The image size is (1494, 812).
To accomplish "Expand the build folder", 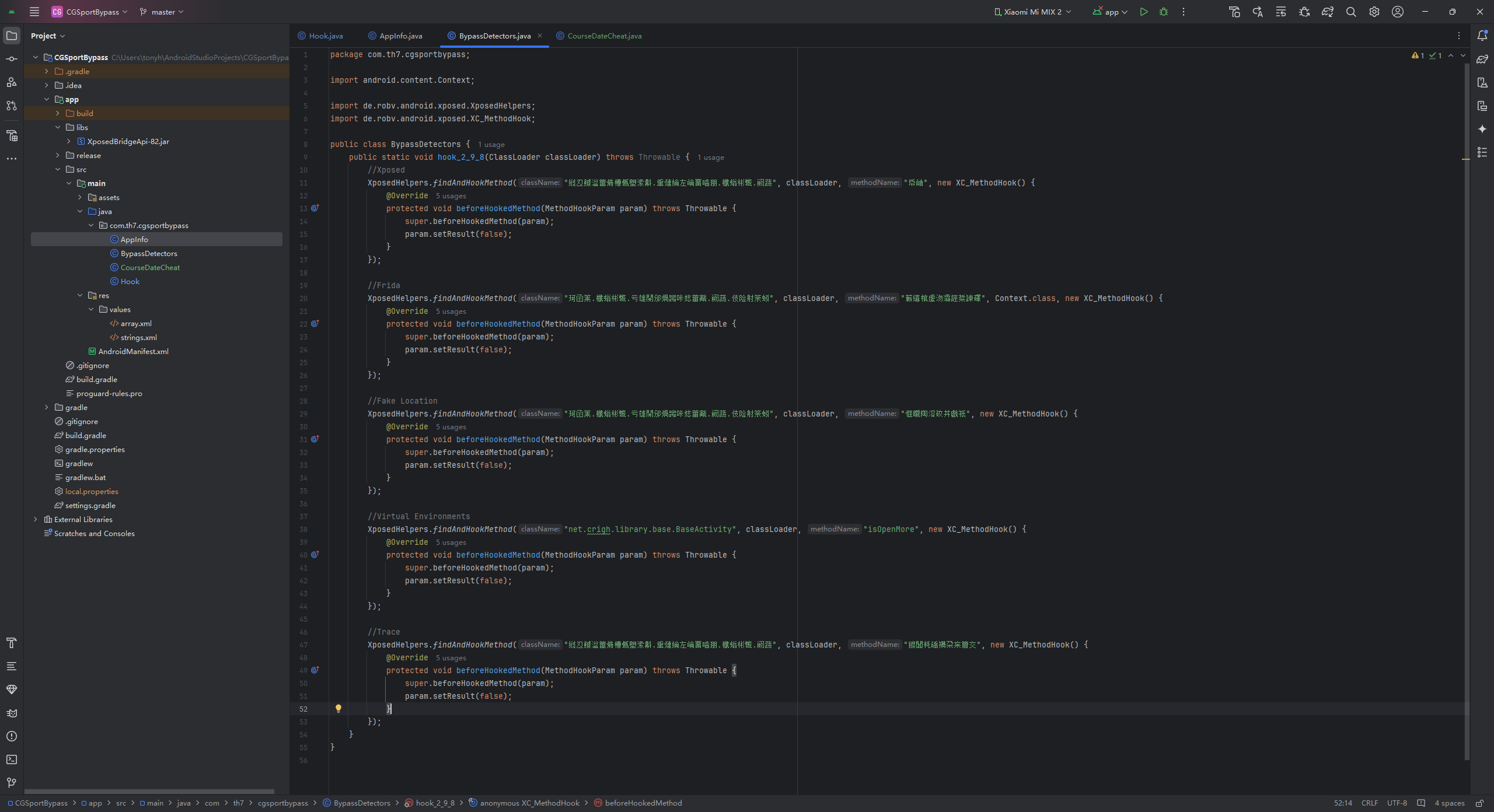I will pos(58,113).
